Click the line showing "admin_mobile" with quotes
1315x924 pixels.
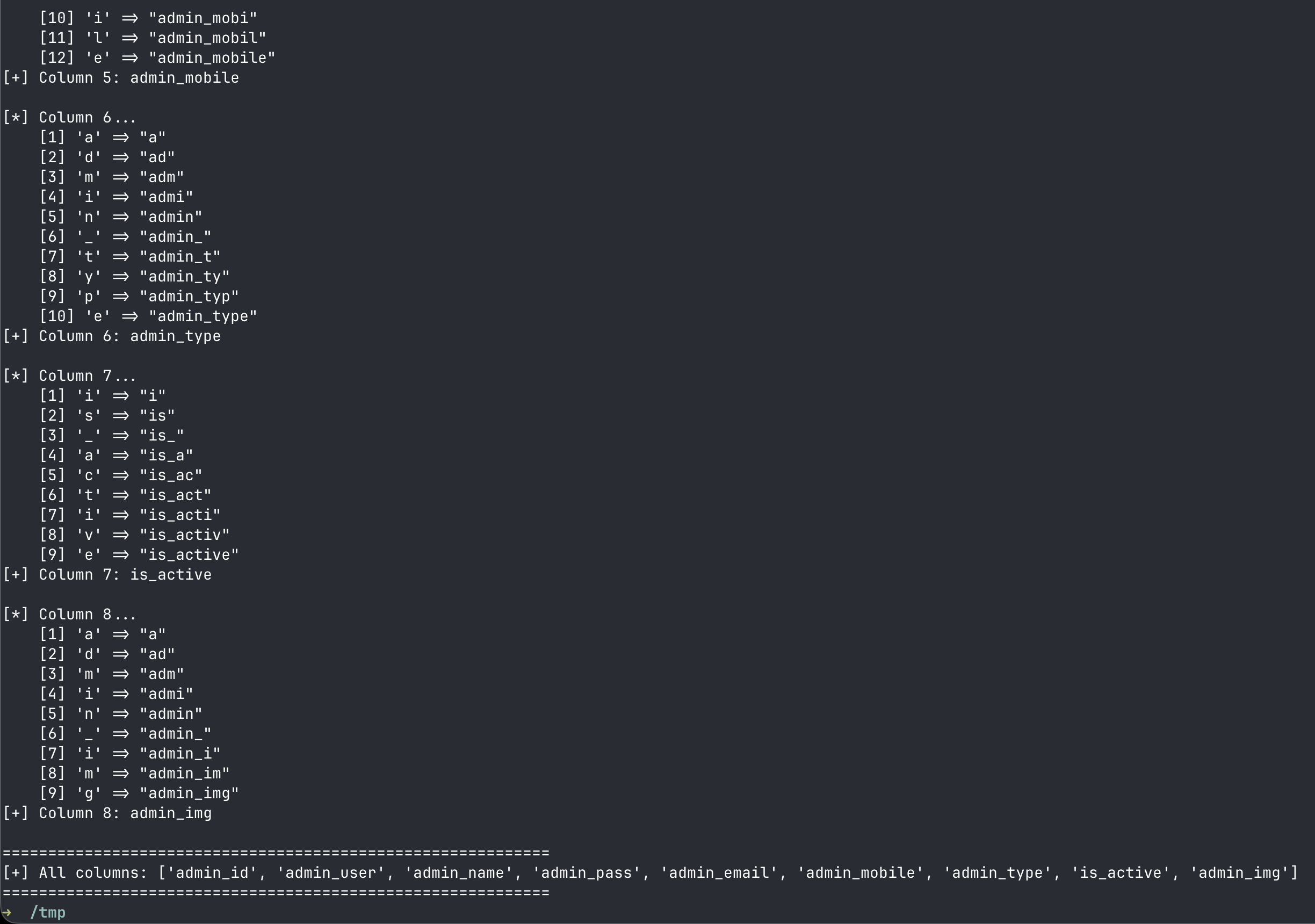pyautogui.click(x=157, y=58)
